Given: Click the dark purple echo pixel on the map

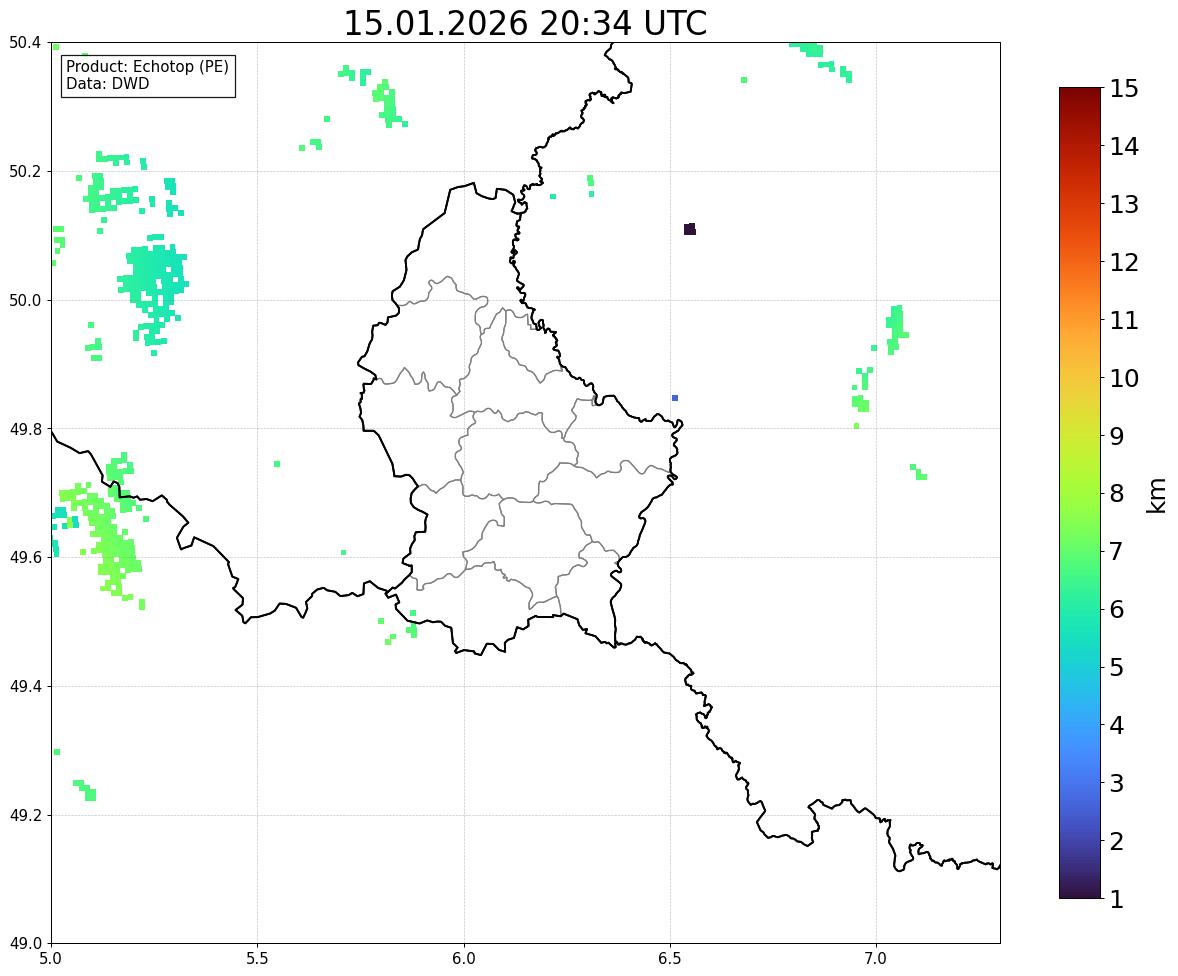Looking at the screenshot, I should click(x=690, y=229).
